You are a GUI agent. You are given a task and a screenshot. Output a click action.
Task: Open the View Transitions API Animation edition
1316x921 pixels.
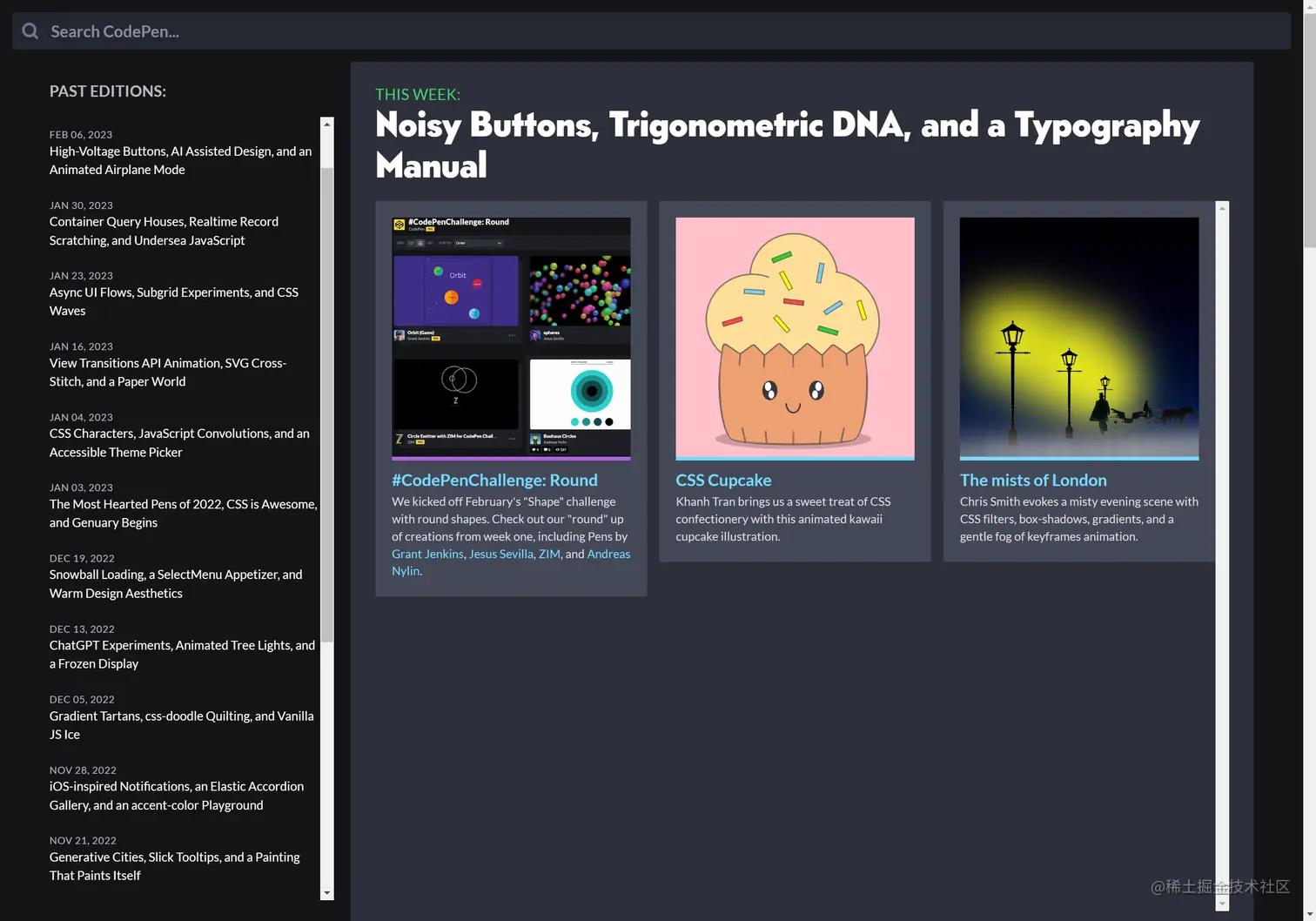click(168, 373)
